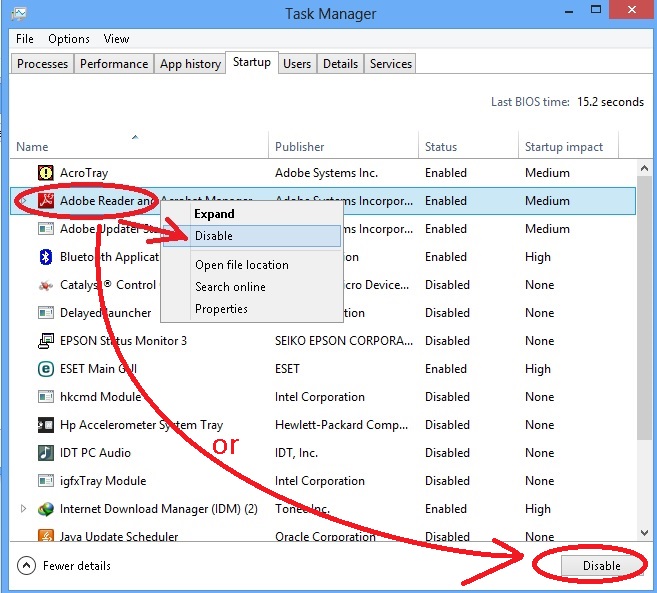Switch to the Performance tab
Image resolution: width=657 pixels, height=593 pixels.
114,64
